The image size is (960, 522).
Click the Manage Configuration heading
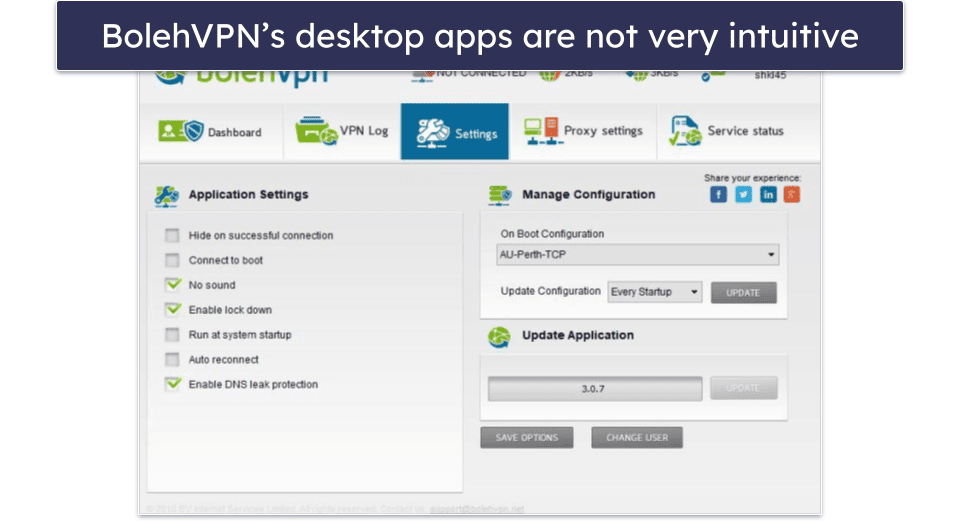pyautogui.click(x=588, y=195)
